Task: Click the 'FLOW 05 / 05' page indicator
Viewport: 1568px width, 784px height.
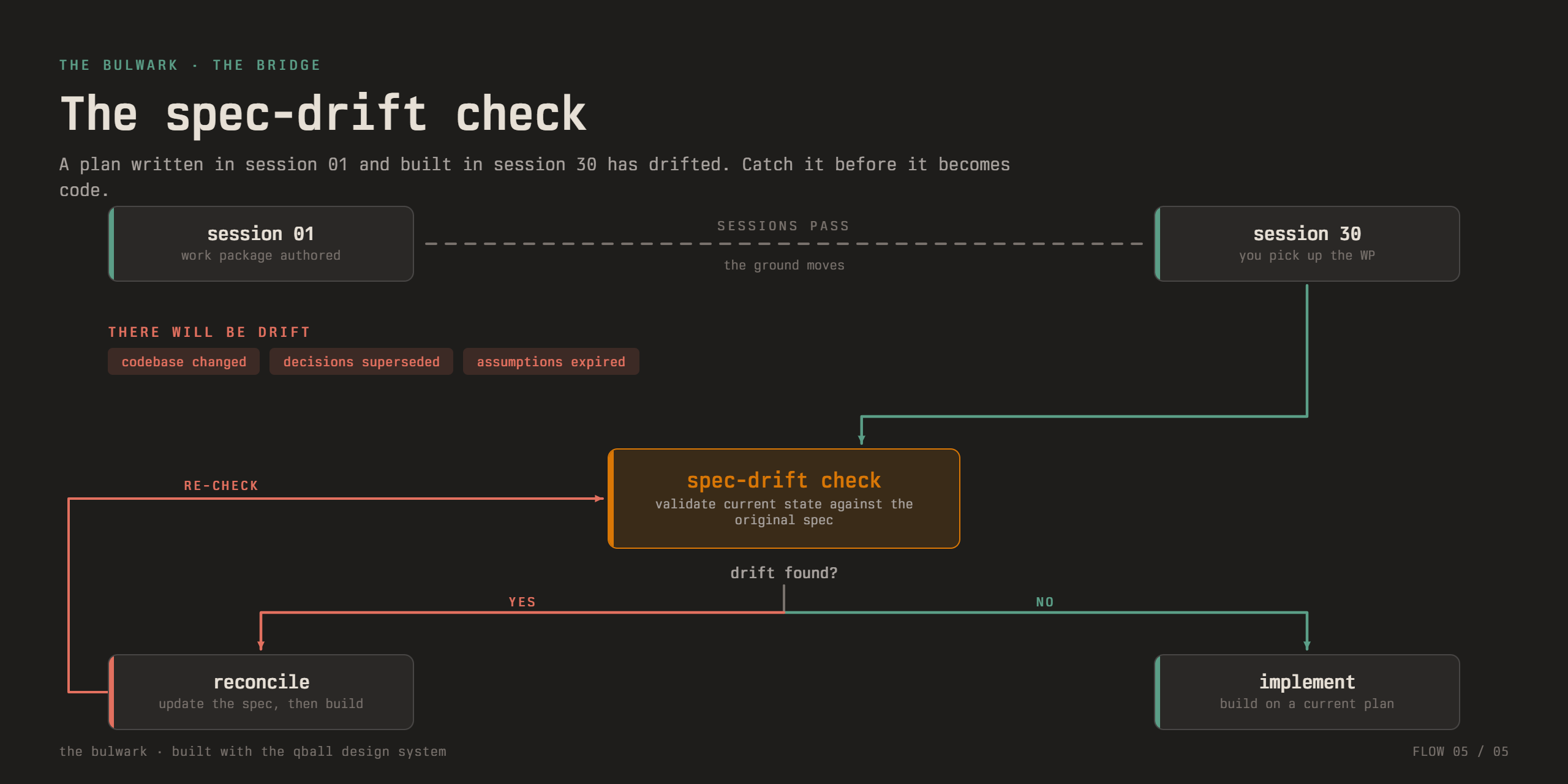Action: 1460,752
